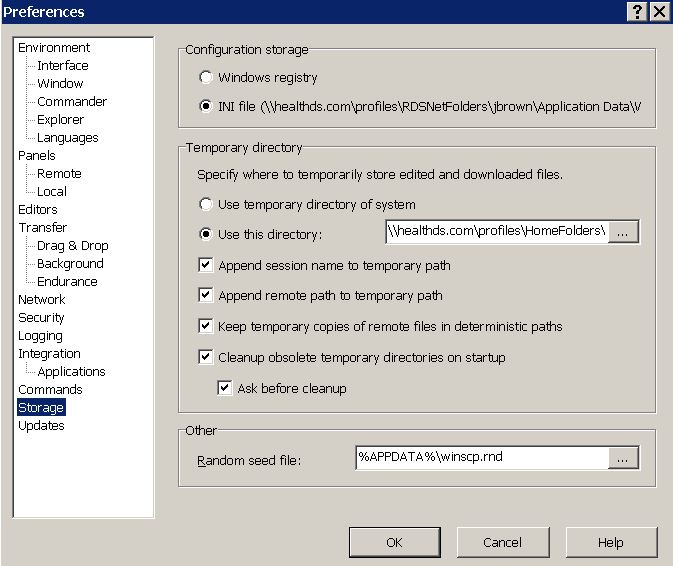Browse for random seed file
673x566 pixels.
(x=623, y=458)
